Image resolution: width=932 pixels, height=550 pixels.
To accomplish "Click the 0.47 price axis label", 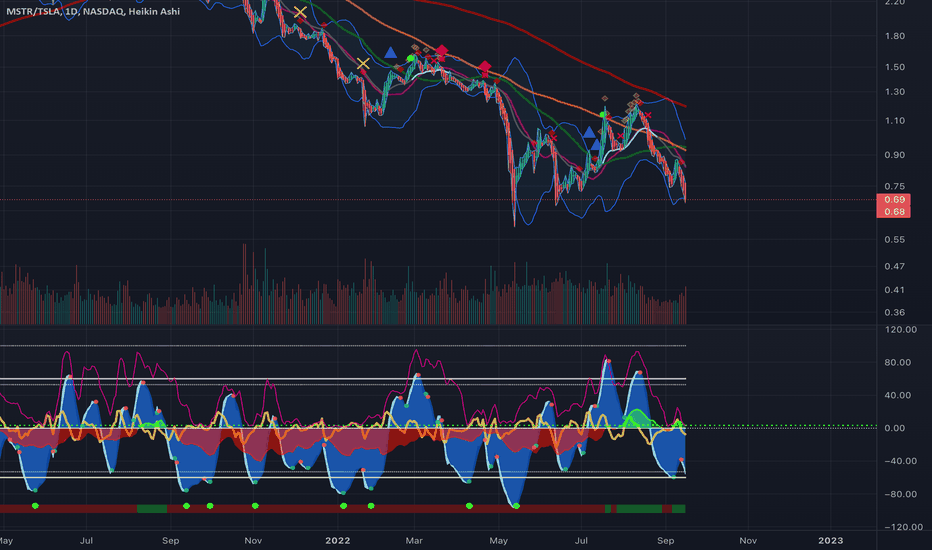I will pyautogui.click(x=895, y=266).
